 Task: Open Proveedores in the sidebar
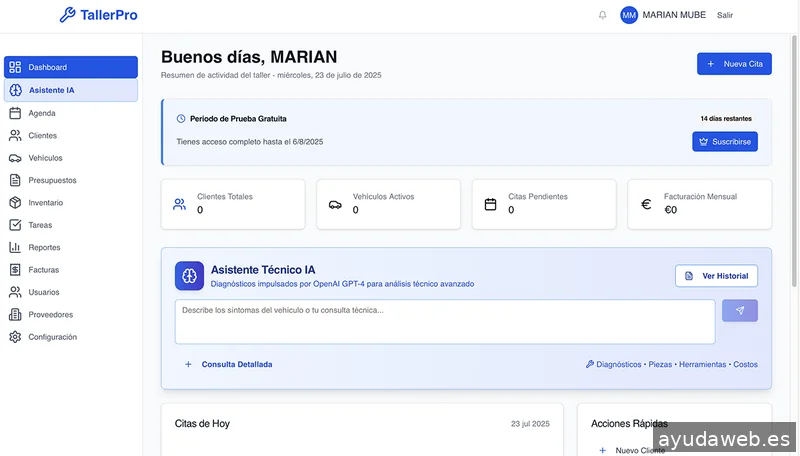(71, 315)
